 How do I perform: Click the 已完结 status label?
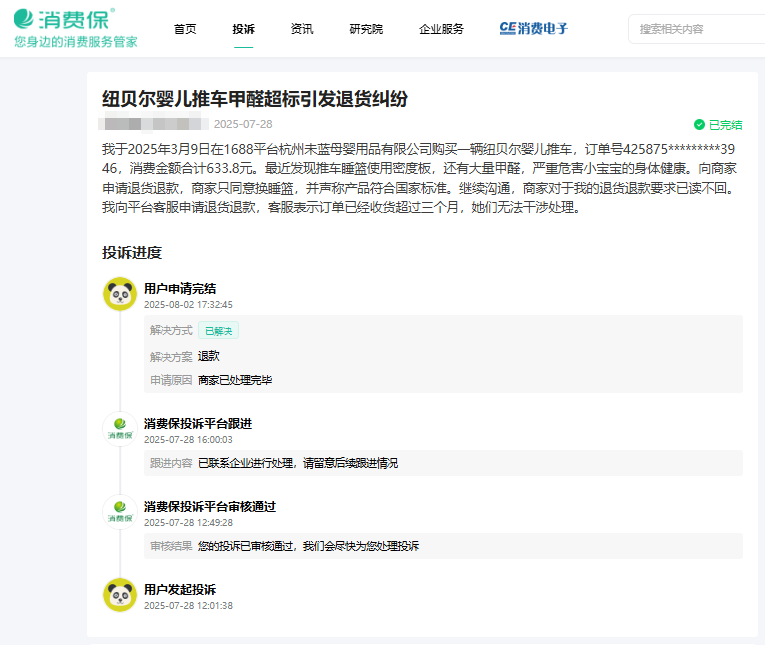click(x=725, y=125)
